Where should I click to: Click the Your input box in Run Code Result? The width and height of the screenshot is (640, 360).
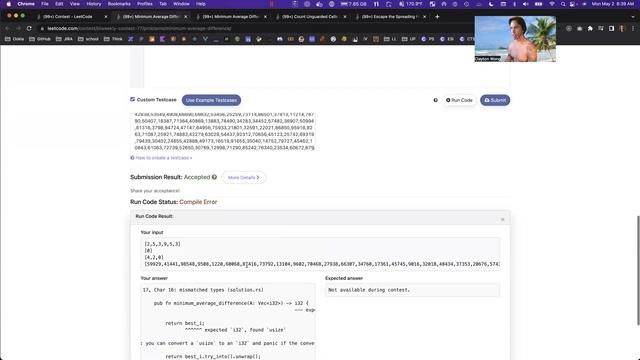[x=320, y=254]
